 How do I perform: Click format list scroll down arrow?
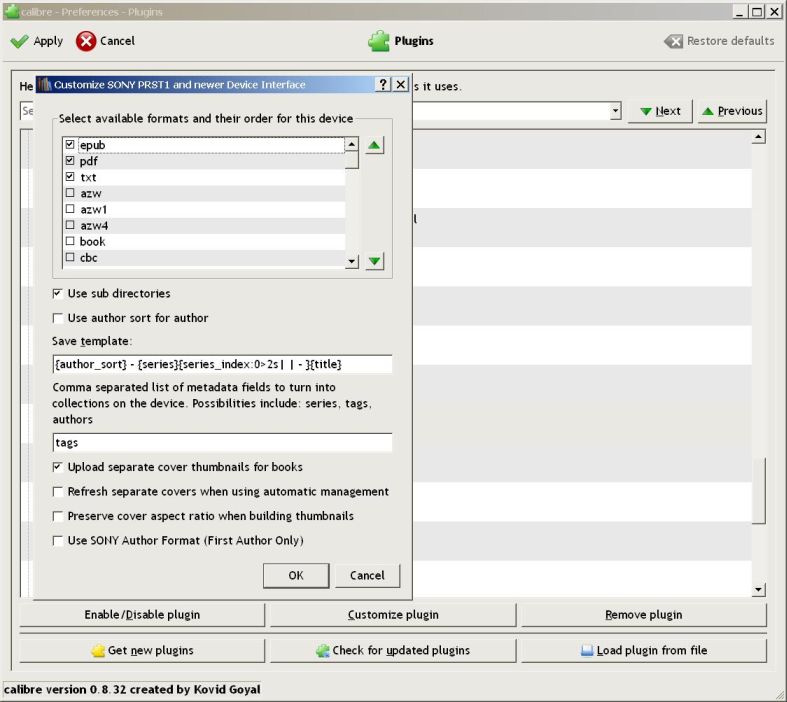pos(352,261)
